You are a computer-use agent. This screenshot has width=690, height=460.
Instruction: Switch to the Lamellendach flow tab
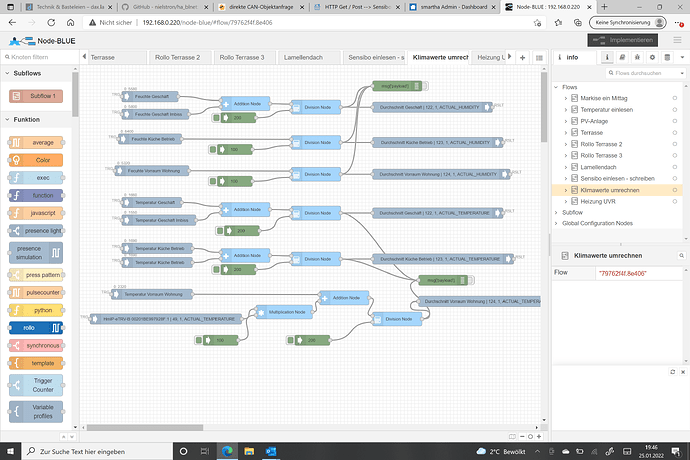[301, 58]
